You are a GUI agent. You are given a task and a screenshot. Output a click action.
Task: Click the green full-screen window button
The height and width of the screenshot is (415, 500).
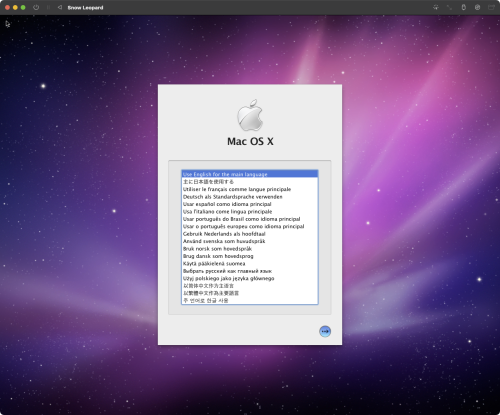click(x=23, y=7)
